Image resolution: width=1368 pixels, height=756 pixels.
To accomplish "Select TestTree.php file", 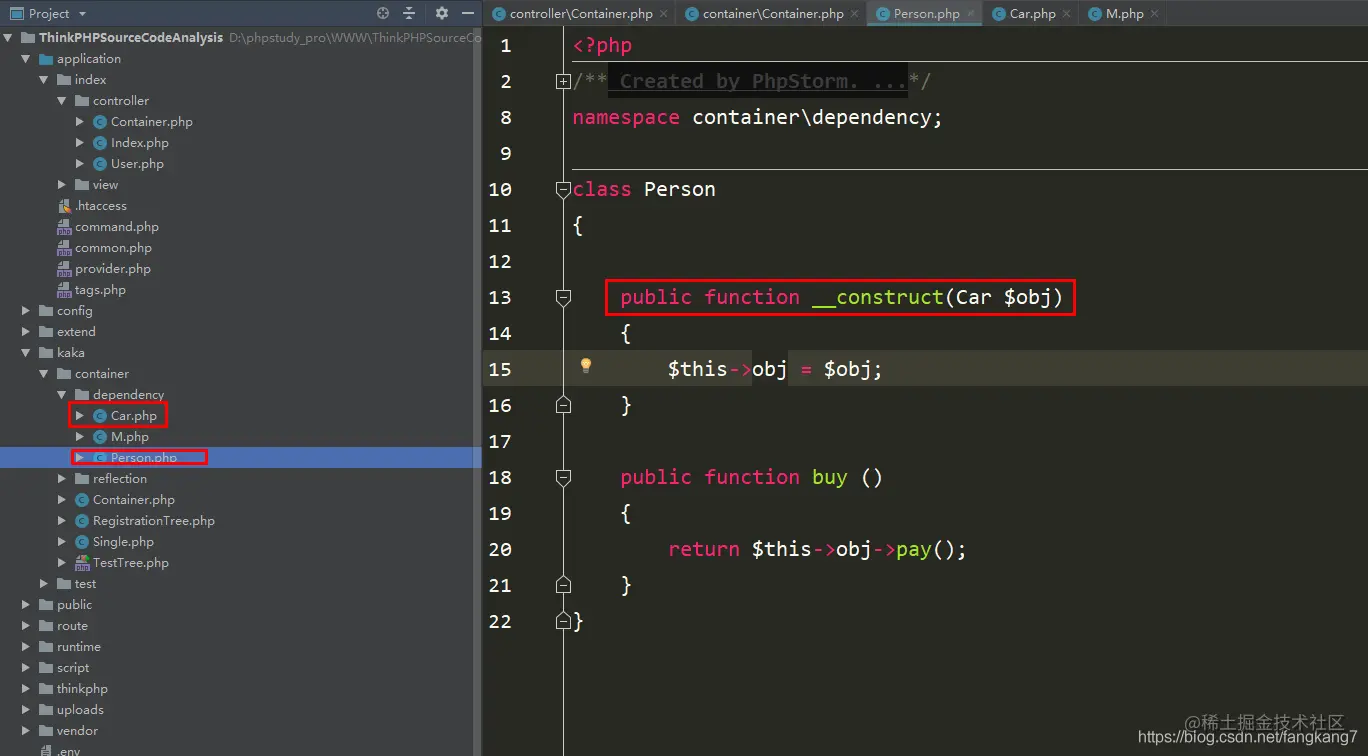I will 130,563.
